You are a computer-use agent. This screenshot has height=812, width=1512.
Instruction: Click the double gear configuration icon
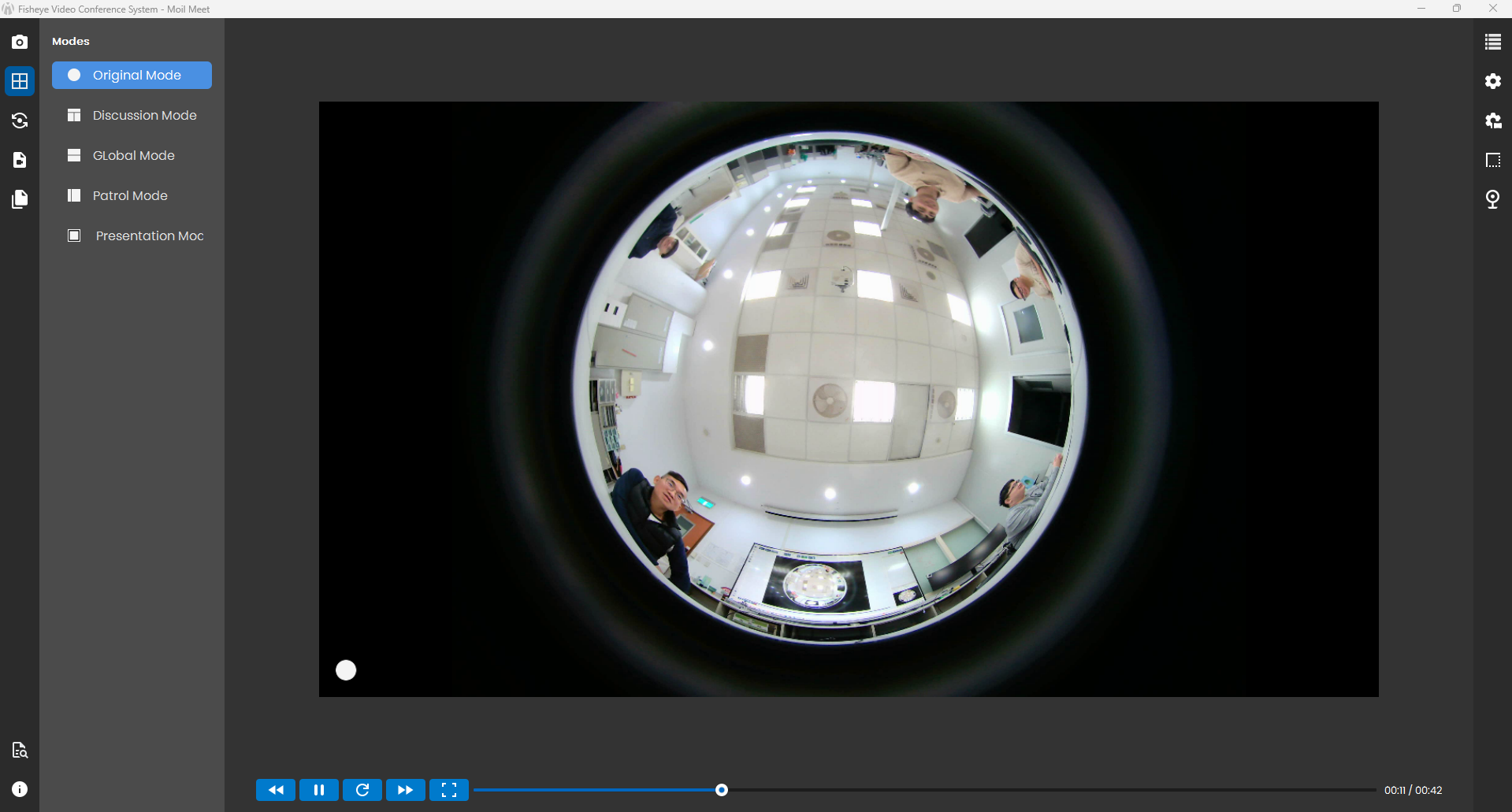click(1492, 121)
